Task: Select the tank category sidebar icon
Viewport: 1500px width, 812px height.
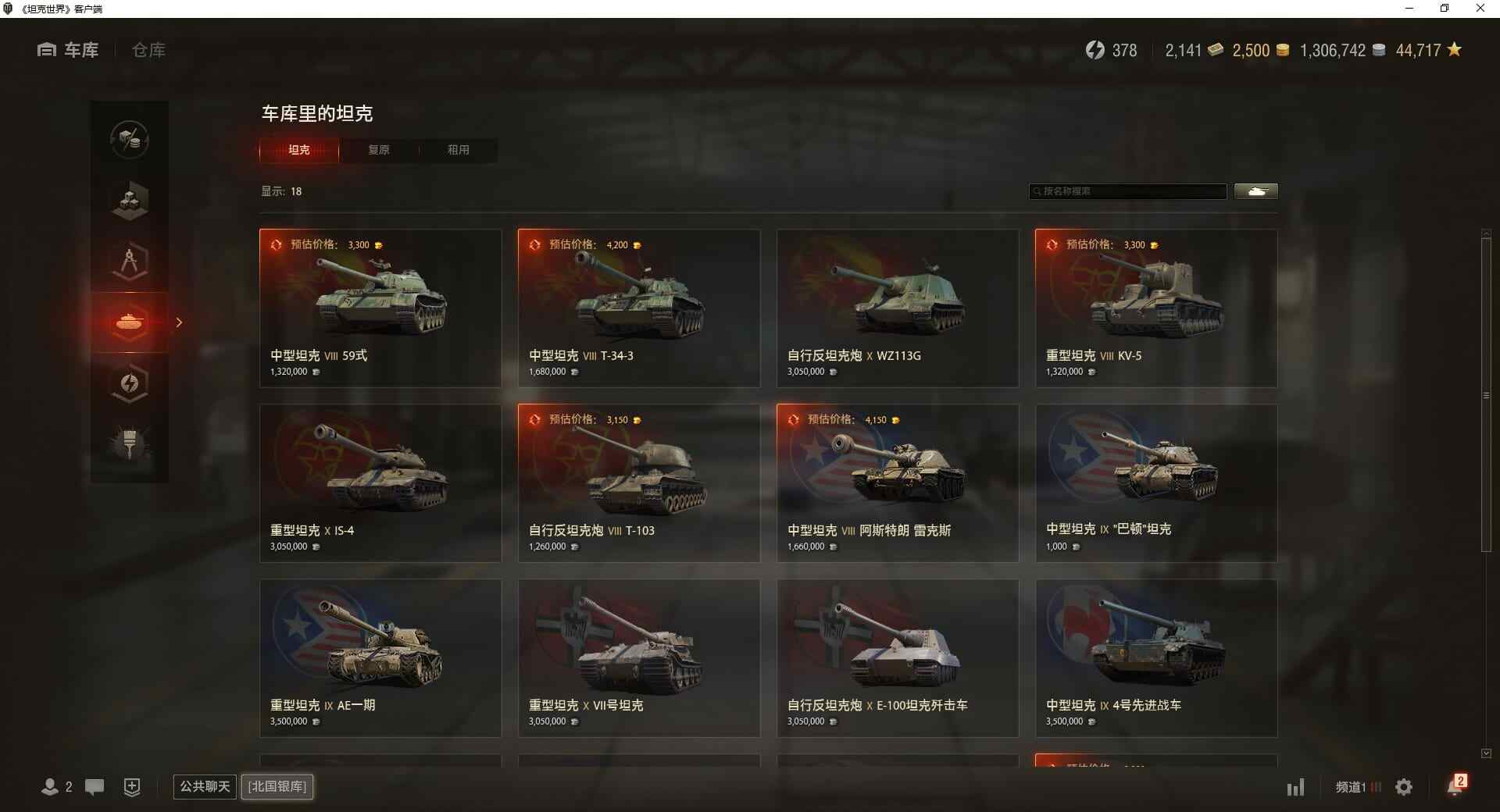Action: point(130,322)
